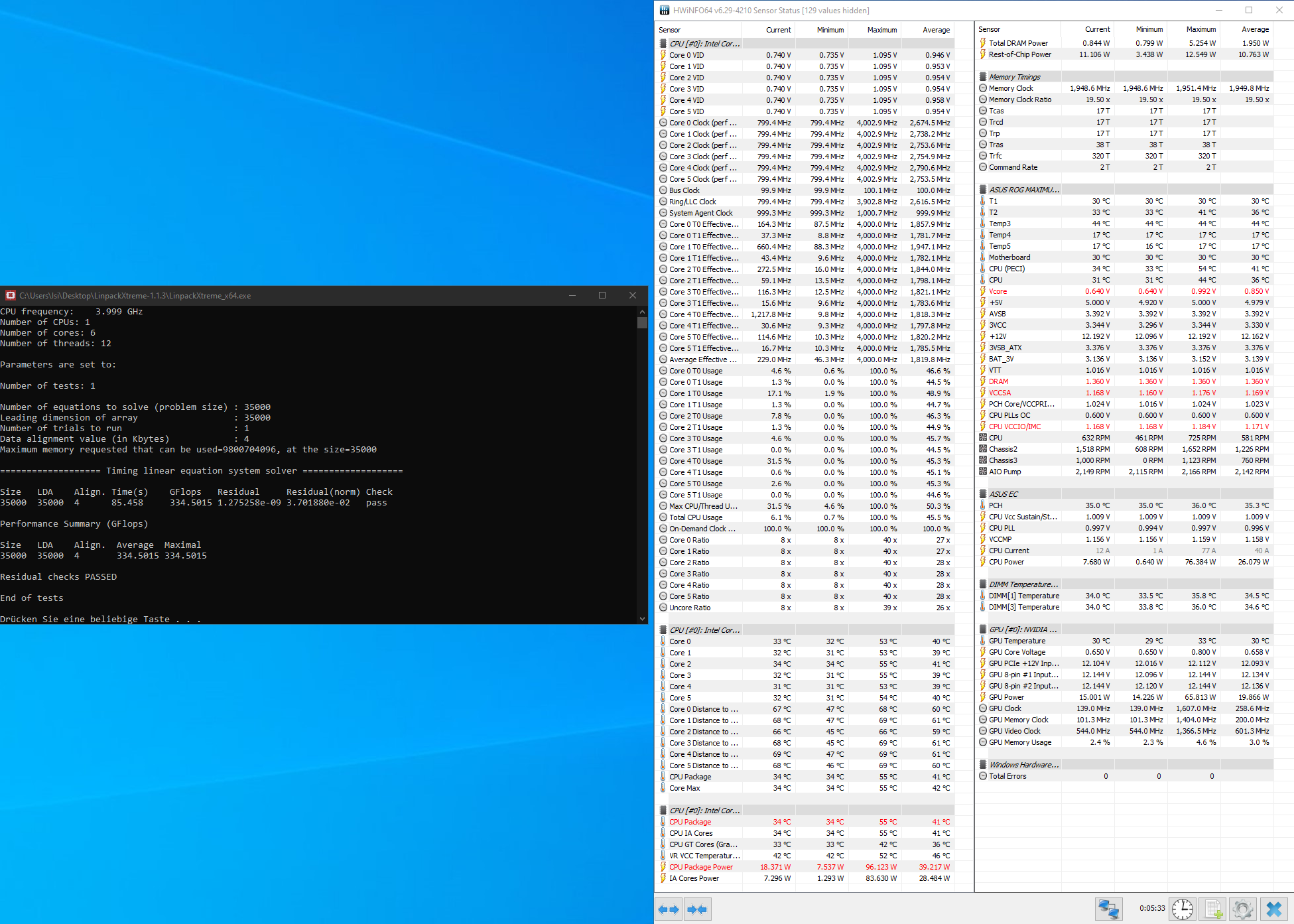This screenshot has width=1294, height=924.
Task: Select the Ring/LLC Clock row
Action: tap(805, 202)
